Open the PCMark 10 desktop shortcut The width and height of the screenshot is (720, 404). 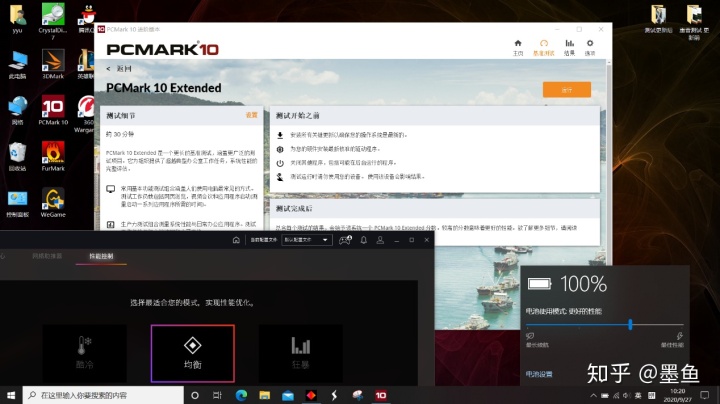pos(53,110)
